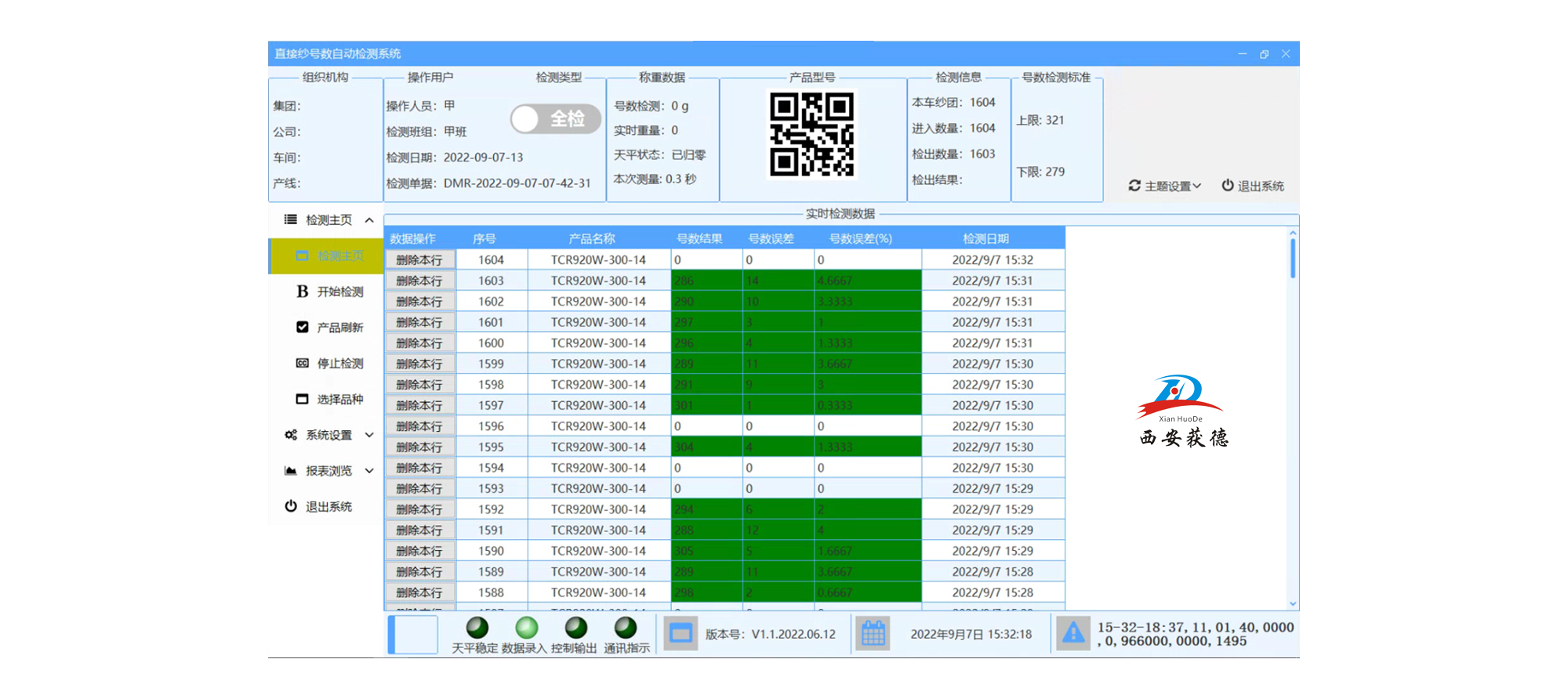
Task: Click the product QR code image
Action: point(811,135)
